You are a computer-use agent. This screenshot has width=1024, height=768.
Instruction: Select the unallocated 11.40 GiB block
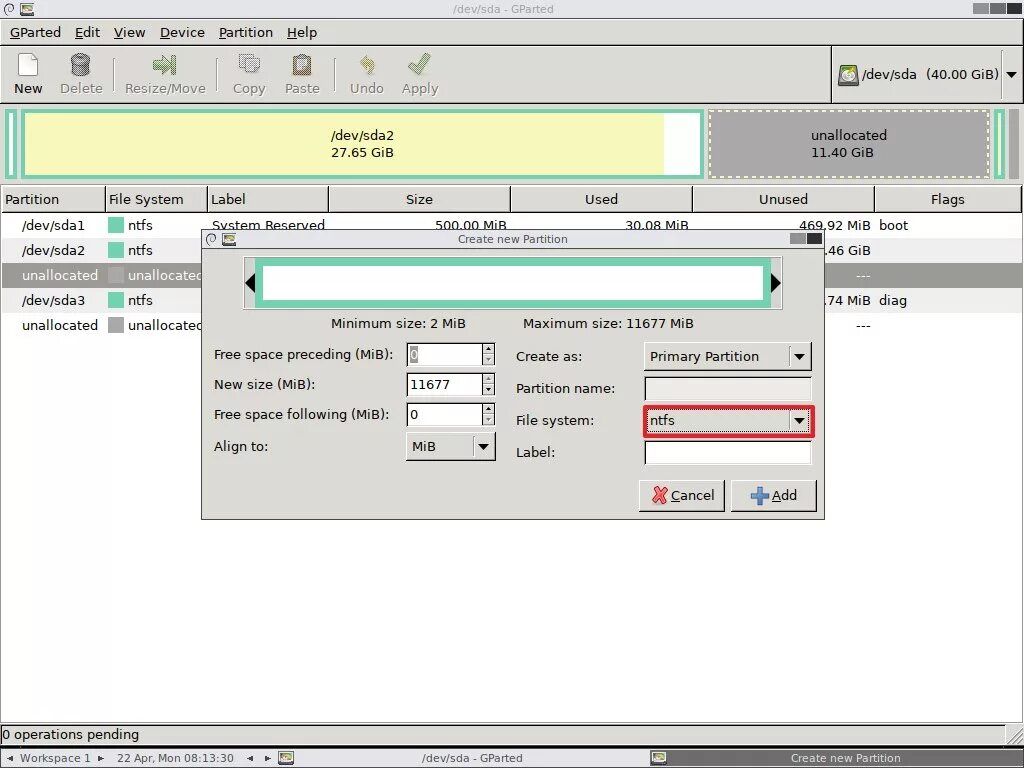coord(848,144)
